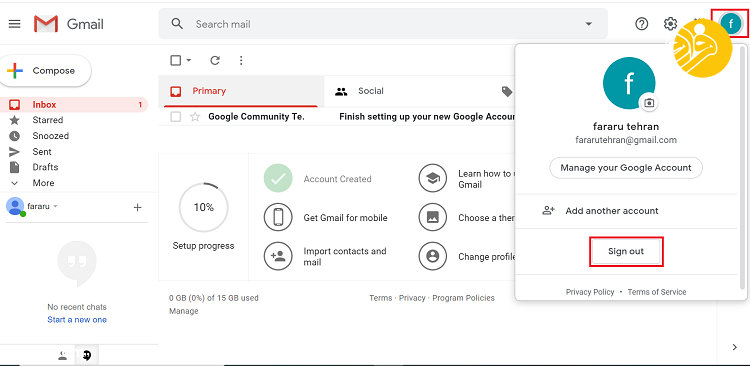Screen dimensions: 750x366
Task: Open Privacy Policy in account panel
Action: tap(590, 292)
